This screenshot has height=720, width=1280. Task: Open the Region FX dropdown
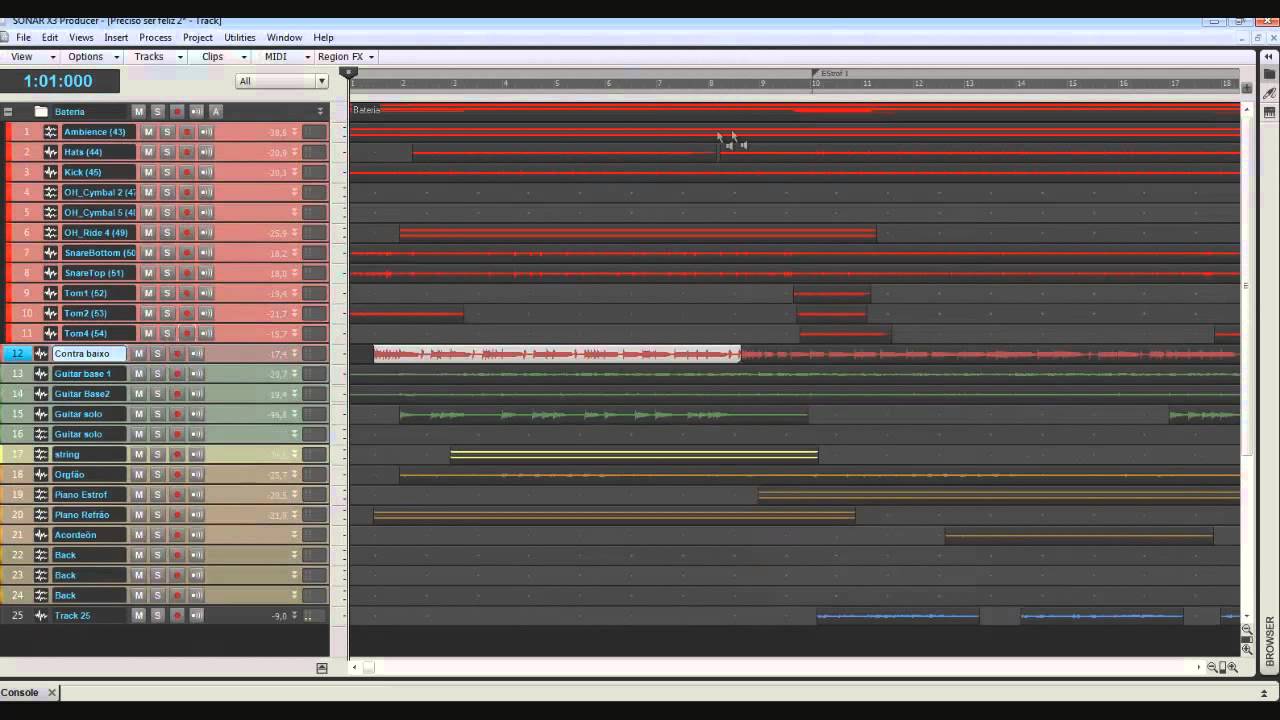346,57
